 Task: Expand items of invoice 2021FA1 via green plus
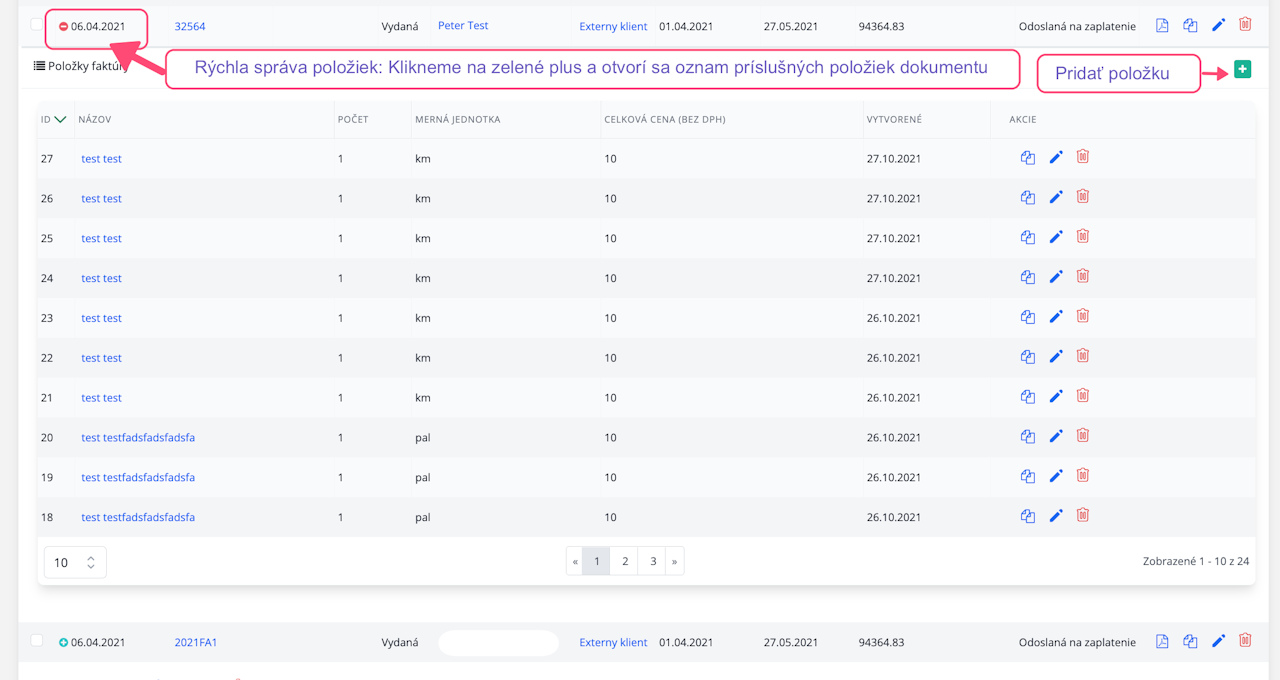tap(63, 643)
